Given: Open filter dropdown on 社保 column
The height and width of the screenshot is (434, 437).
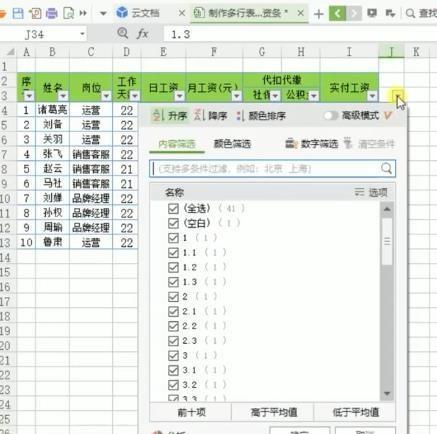Looking at the screenshot, I should tap(275, 96).
